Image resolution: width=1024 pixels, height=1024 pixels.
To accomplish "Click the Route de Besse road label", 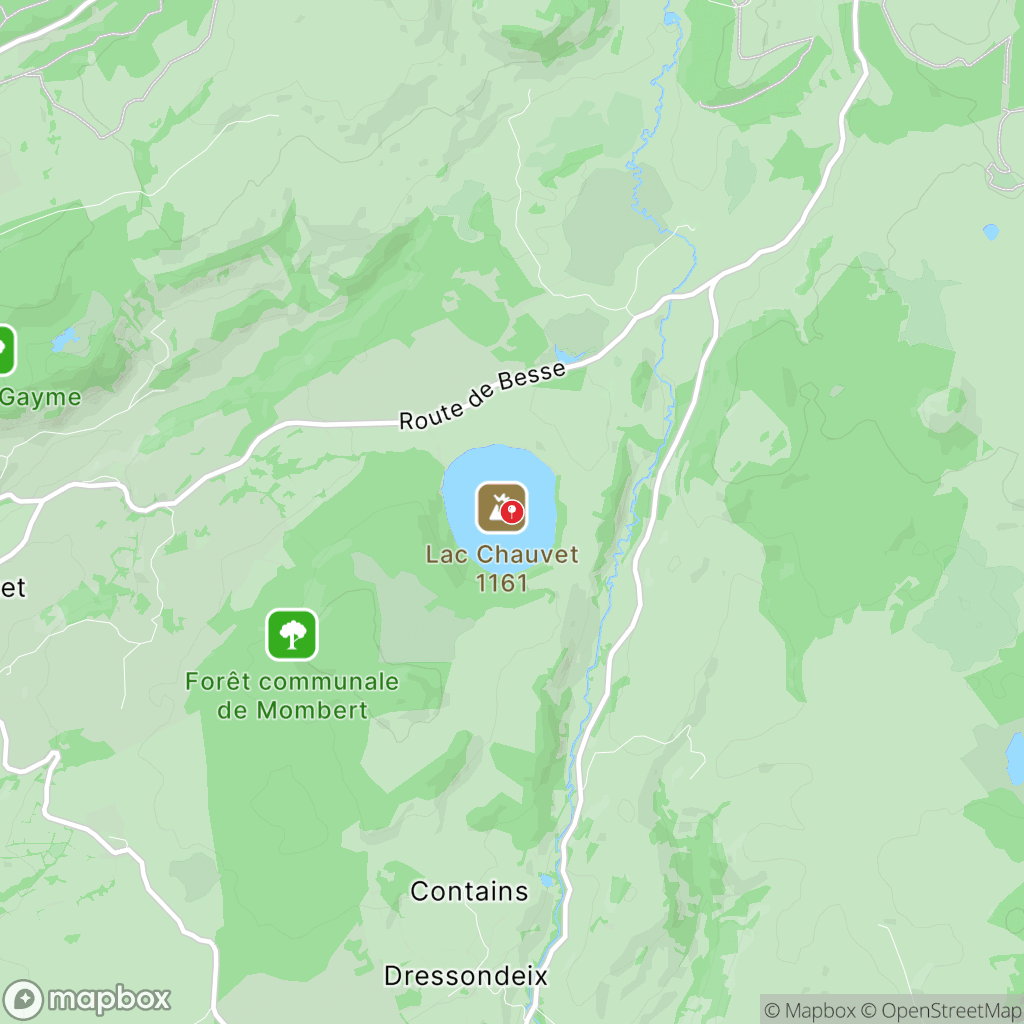I will click(x=482, y=395).
